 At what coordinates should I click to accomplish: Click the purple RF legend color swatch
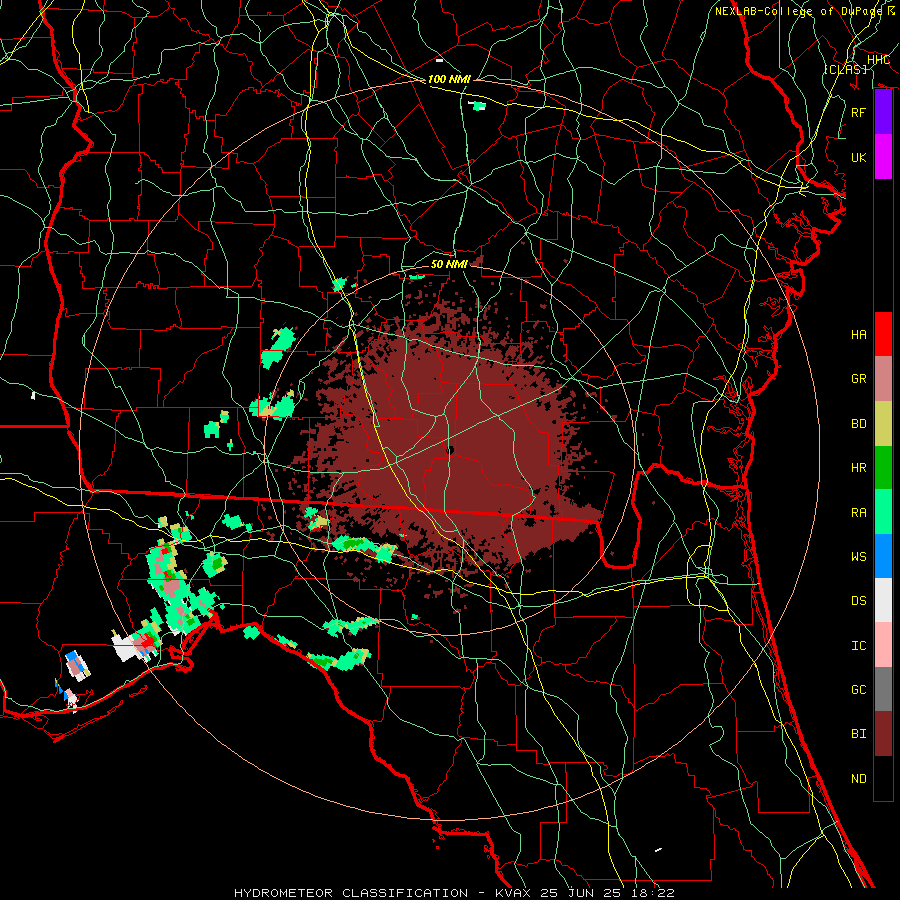click(x=883, y=112)
